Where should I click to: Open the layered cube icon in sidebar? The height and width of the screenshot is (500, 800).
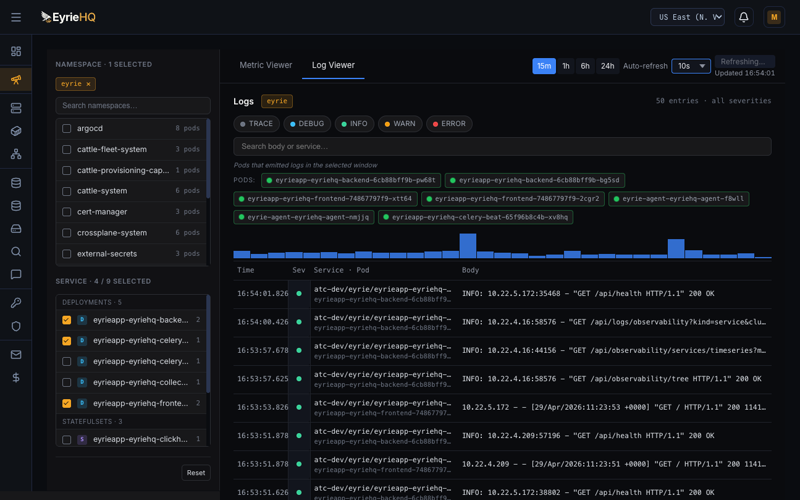[x=16, y=131]
